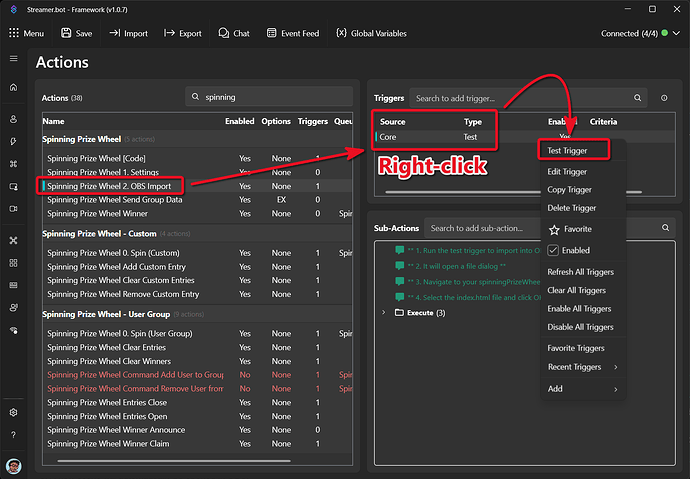Screen dimensions: 690x479
Task: Select 'Spinning Prize Wheel [Code]' action row
Action: pos(197,158)
